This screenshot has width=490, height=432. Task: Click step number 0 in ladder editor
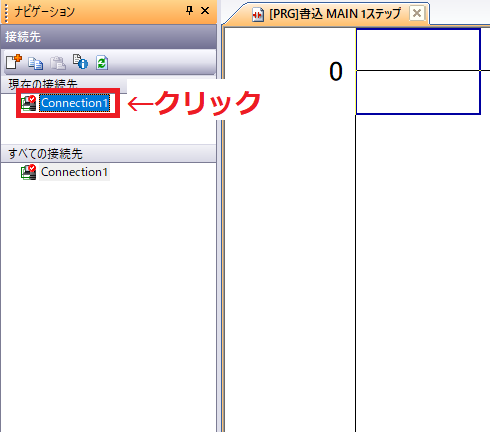[x=336, y=72]
